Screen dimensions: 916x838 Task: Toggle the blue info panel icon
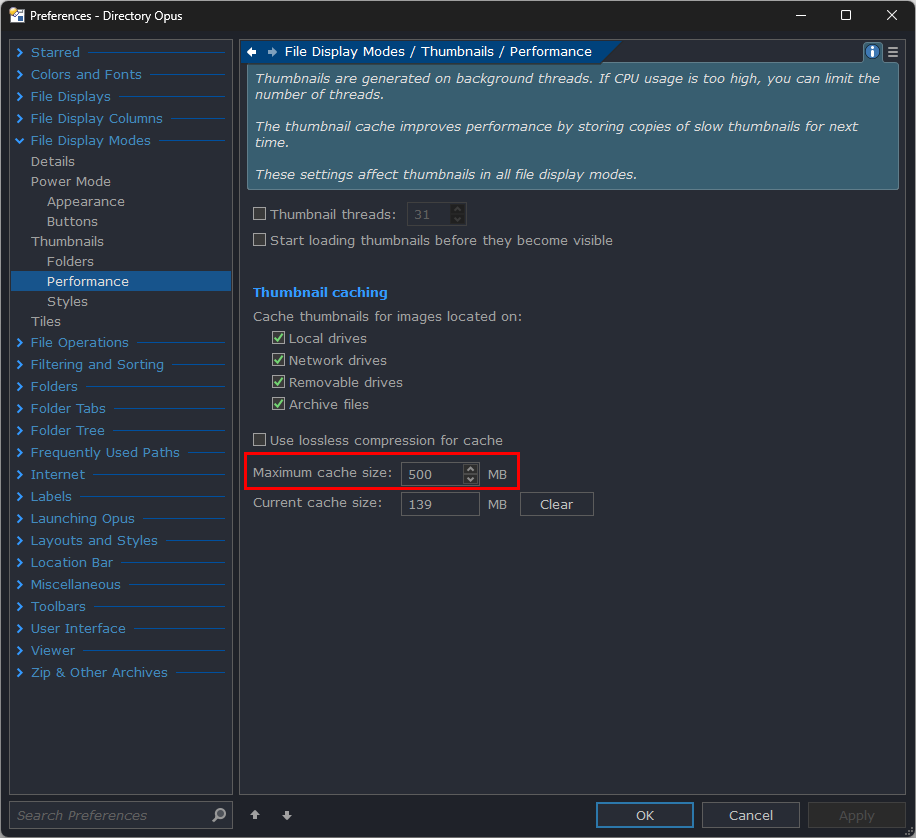[x=872, y=52]
